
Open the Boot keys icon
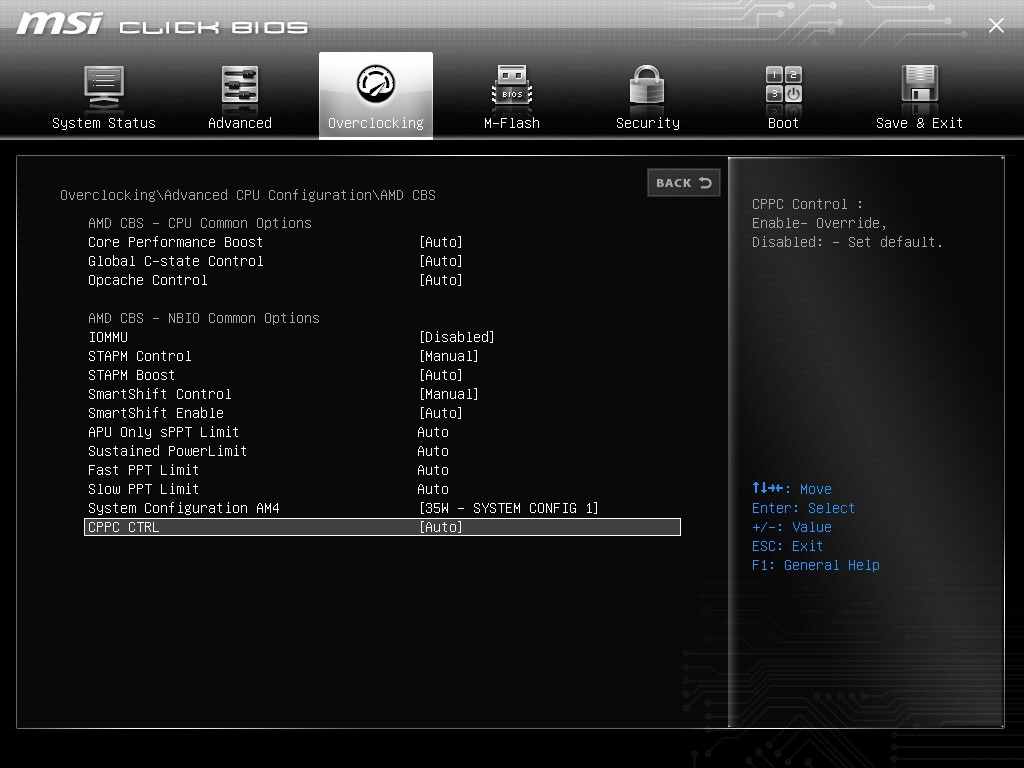[784, 84]
